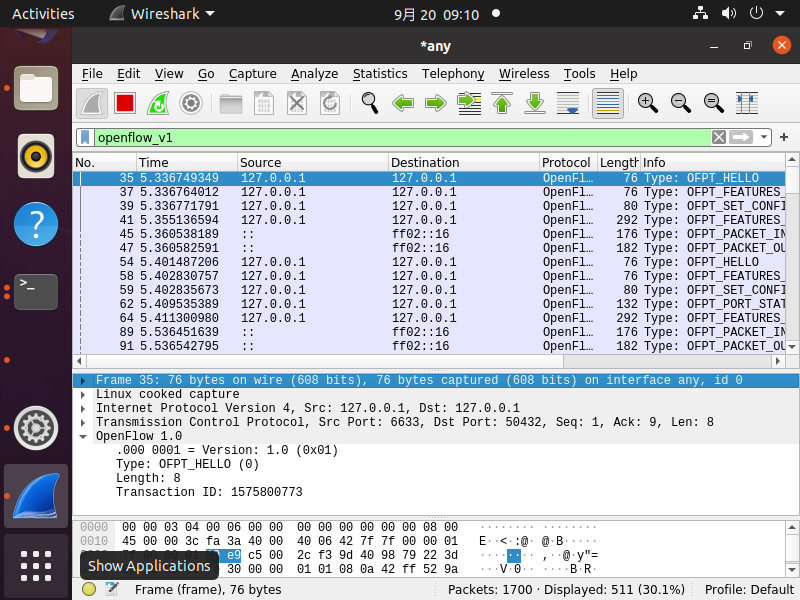Open the Statistics menu

click(380, 74)
